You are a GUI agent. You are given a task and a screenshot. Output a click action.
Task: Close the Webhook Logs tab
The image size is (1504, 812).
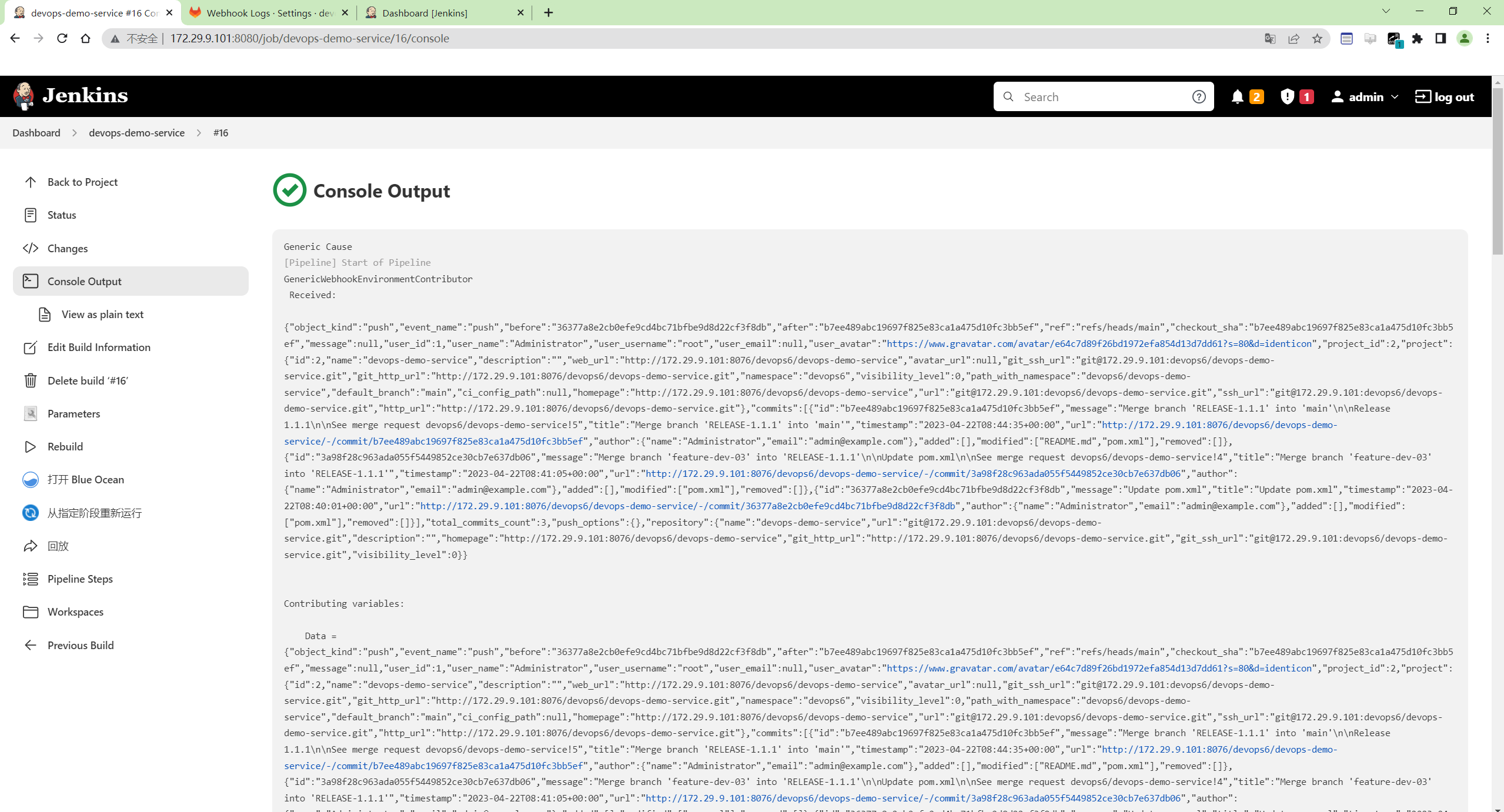coord(345,12)
